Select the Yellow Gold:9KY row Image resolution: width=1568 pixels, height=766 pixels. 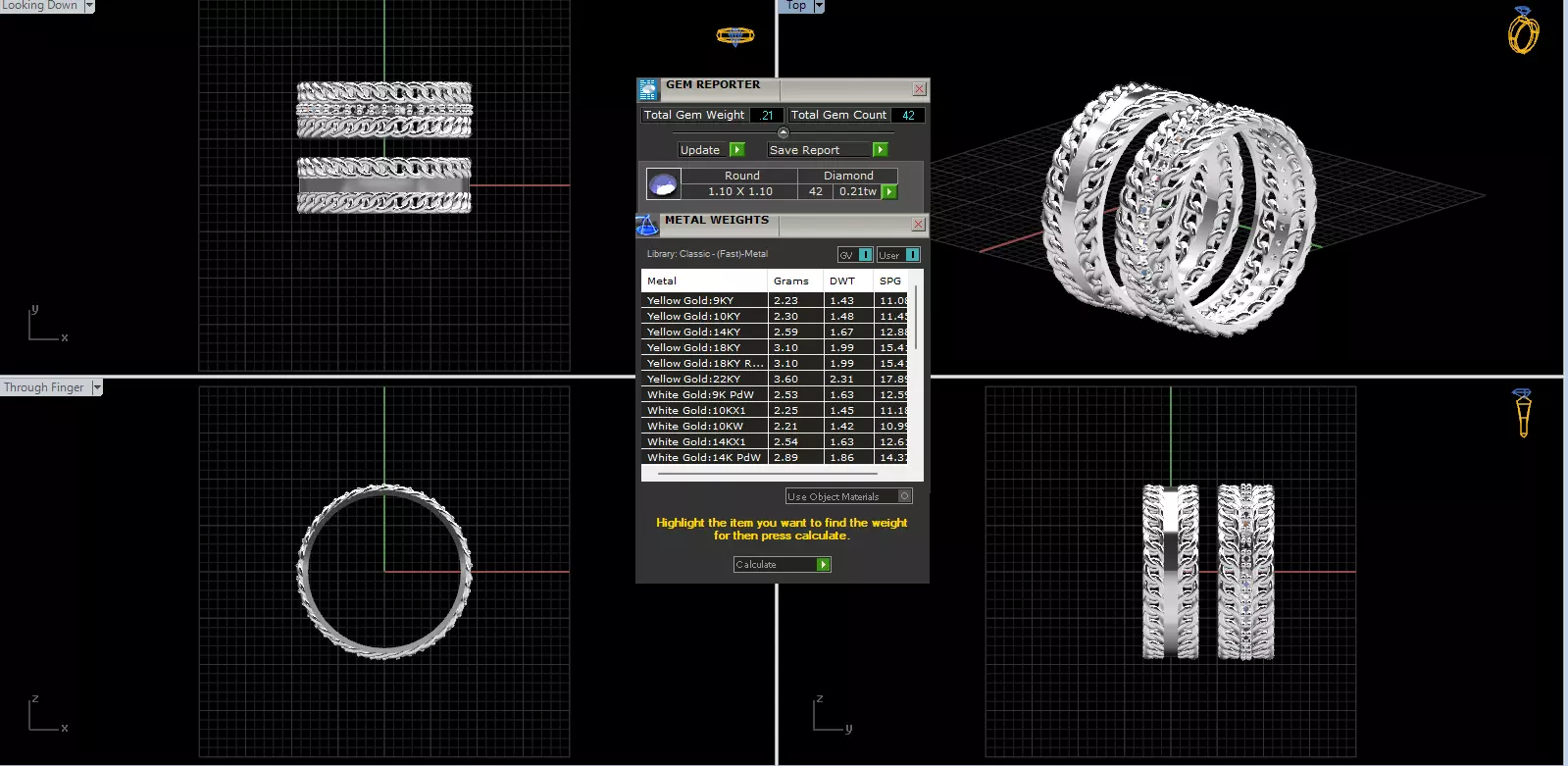[x=775, y=301]
